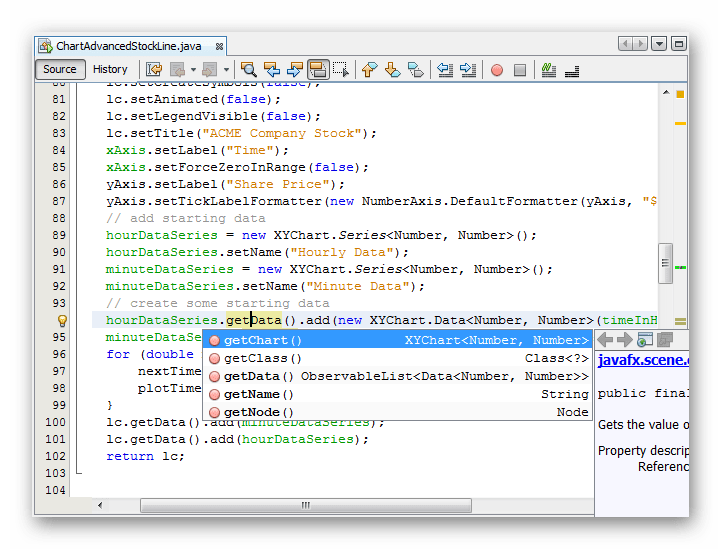Click the Find Previous Occurrence icon

[x=272, y=70]
